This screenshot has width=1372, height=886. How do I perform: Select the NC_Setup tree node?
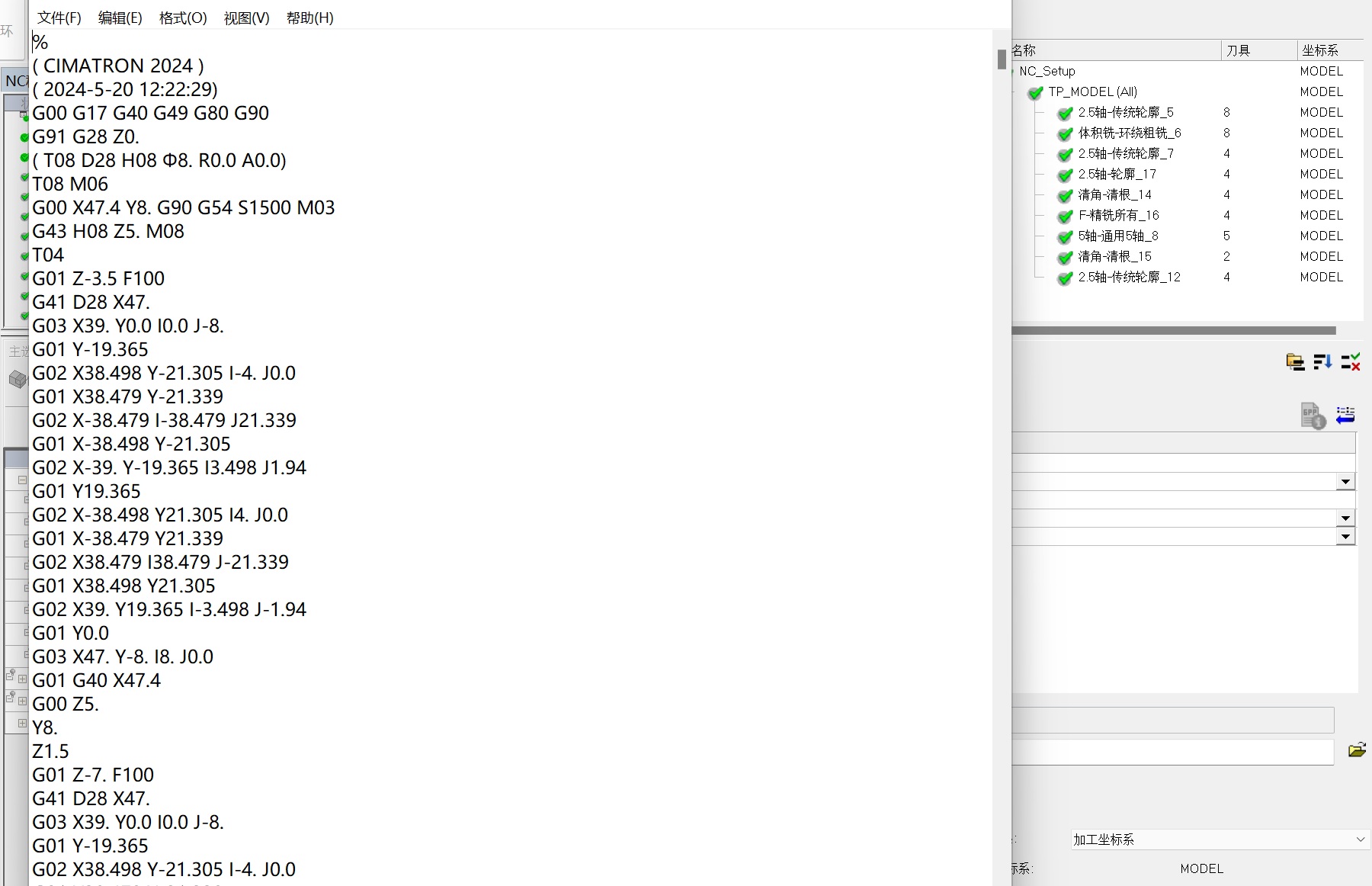tap(1047, 71)
